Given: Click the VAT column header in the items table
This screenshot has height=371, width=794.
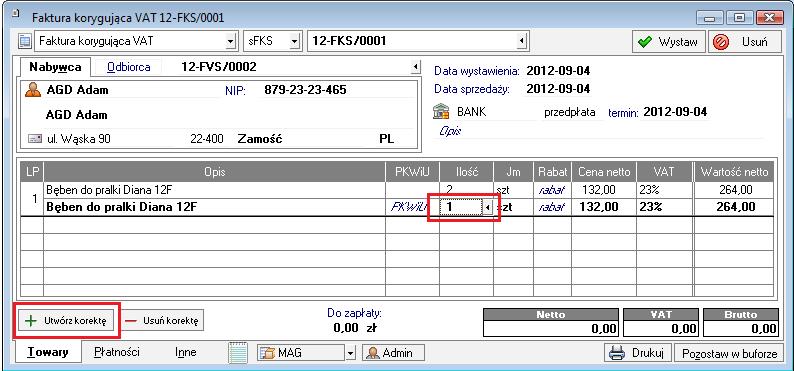Looking at the screenshot, I should coord(663,172).
